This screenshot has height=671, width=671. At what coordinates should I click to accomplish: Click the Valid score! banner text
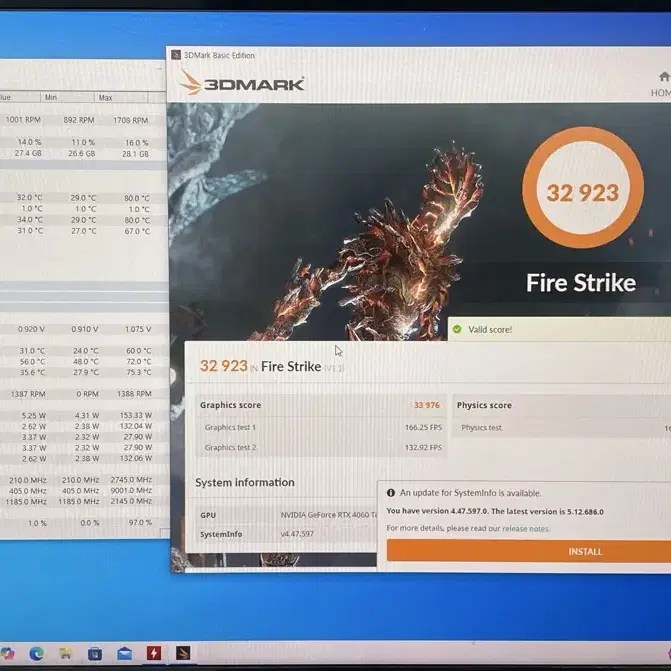[x=490, y=330]
